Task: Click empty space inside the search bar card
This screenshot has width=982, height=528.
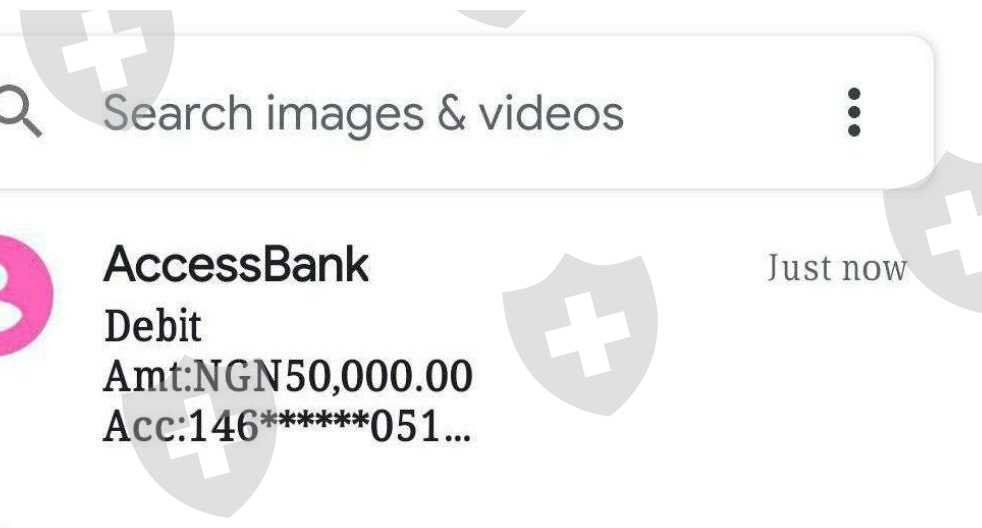Action: pyautogui.click(x=733, y=113)
